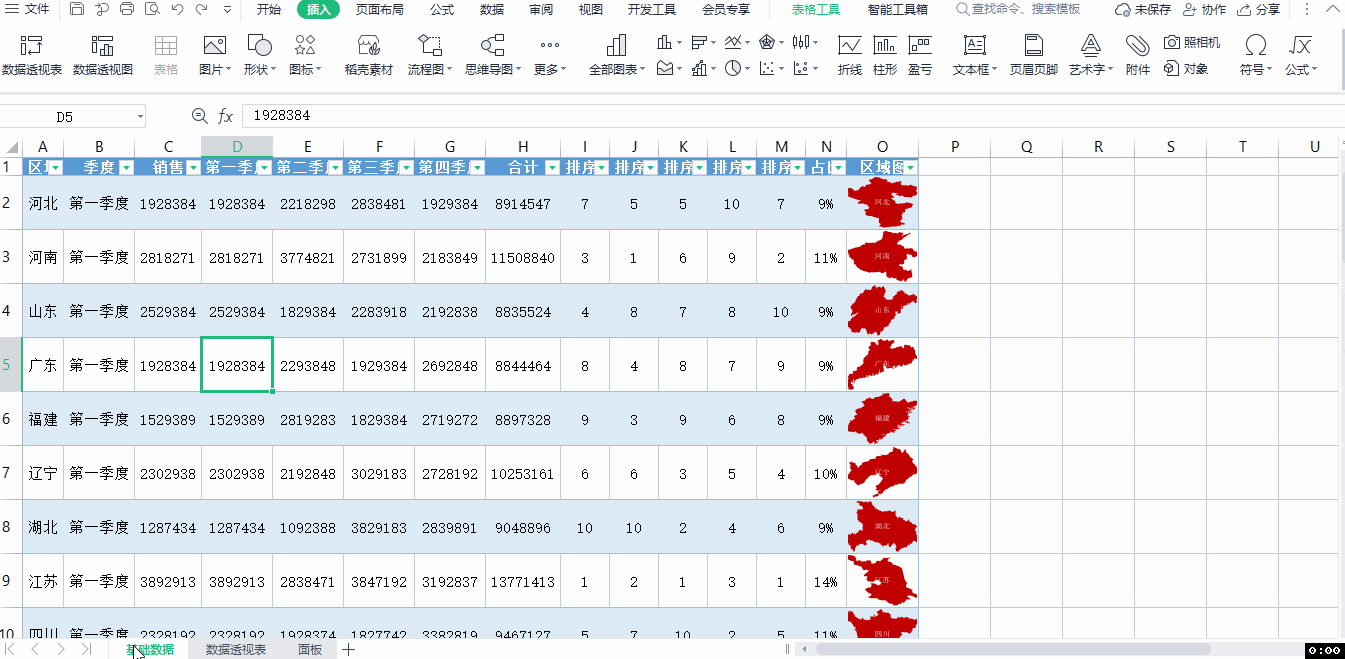Insert a 柱形 sparkline
Screen dimensions: 1345x659
tap(885, 56)
